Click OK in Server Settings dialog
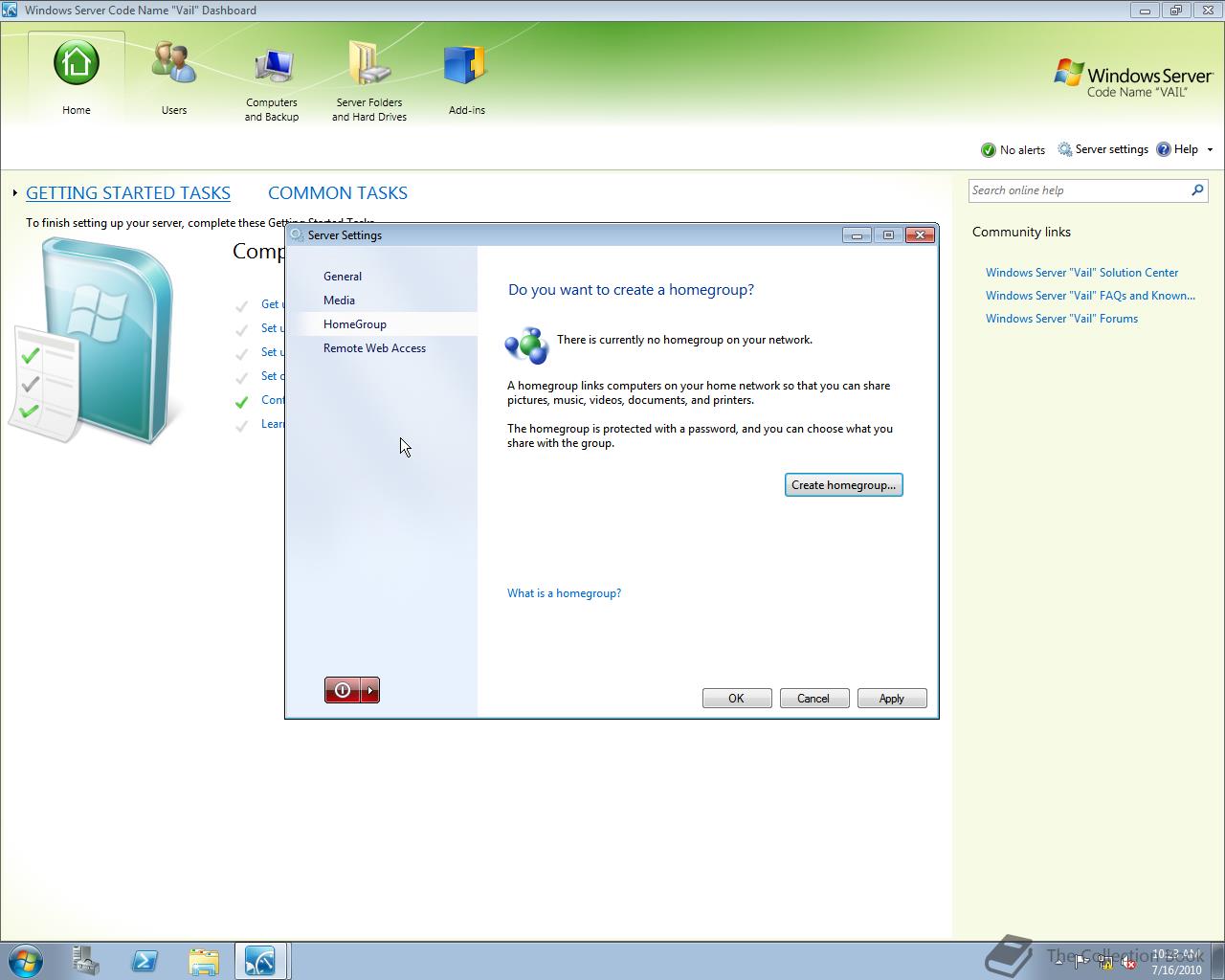 [x=736, y=699]
